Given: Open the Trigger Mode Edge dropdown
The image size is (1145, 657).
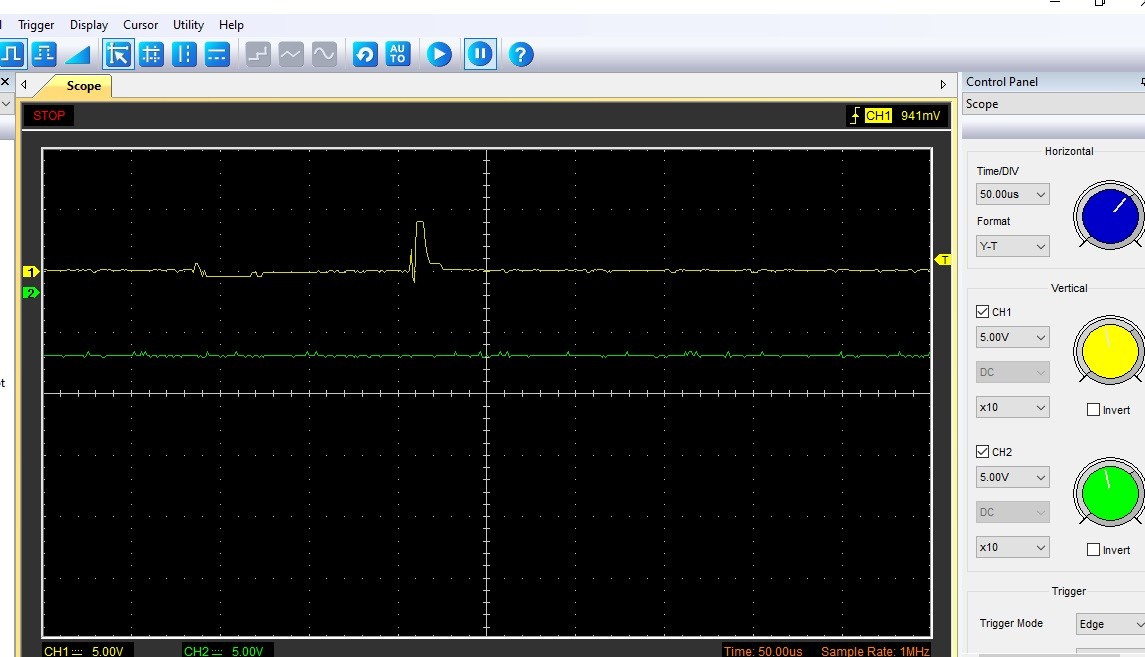Looking at the screenshot, I should [1108, 624].
